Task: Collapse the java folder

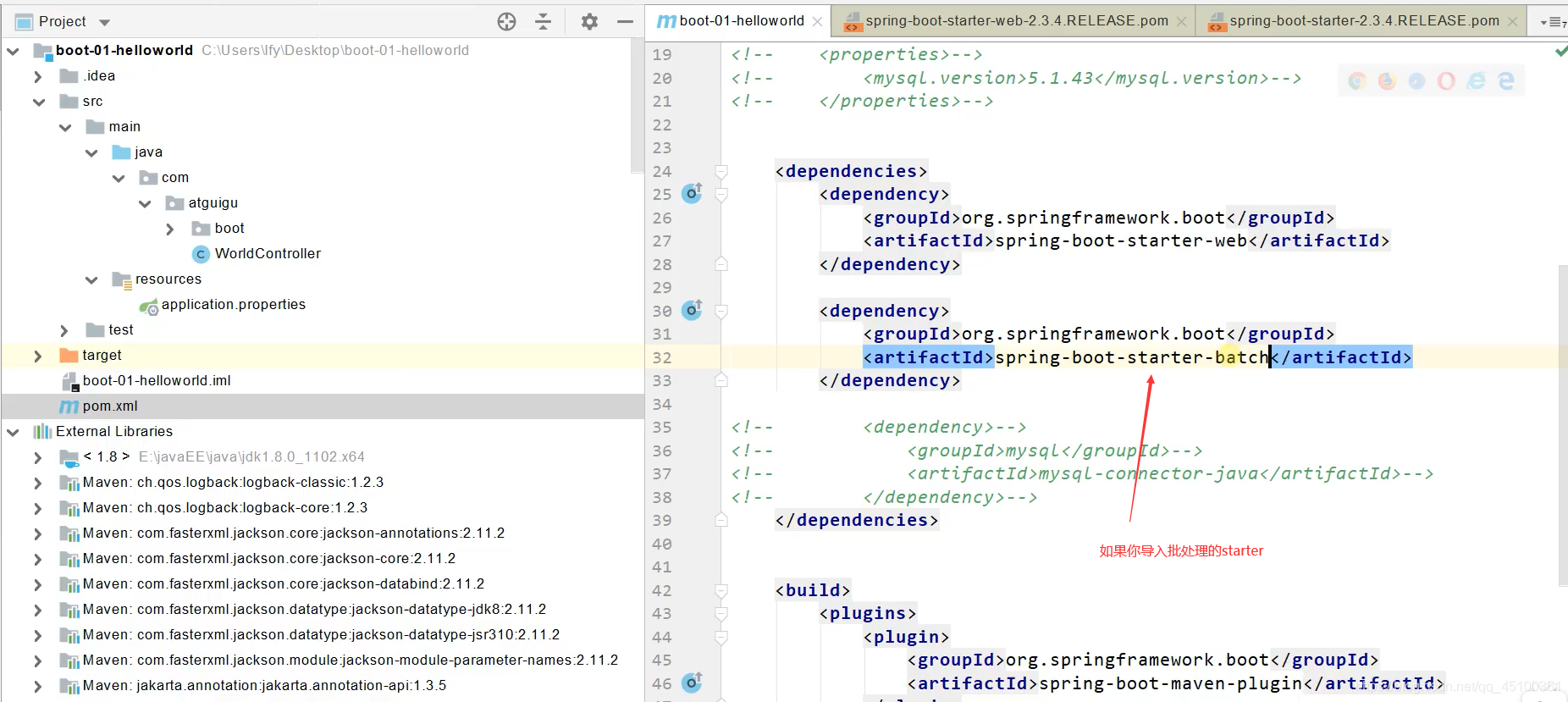Action: [x=91, y=152]
